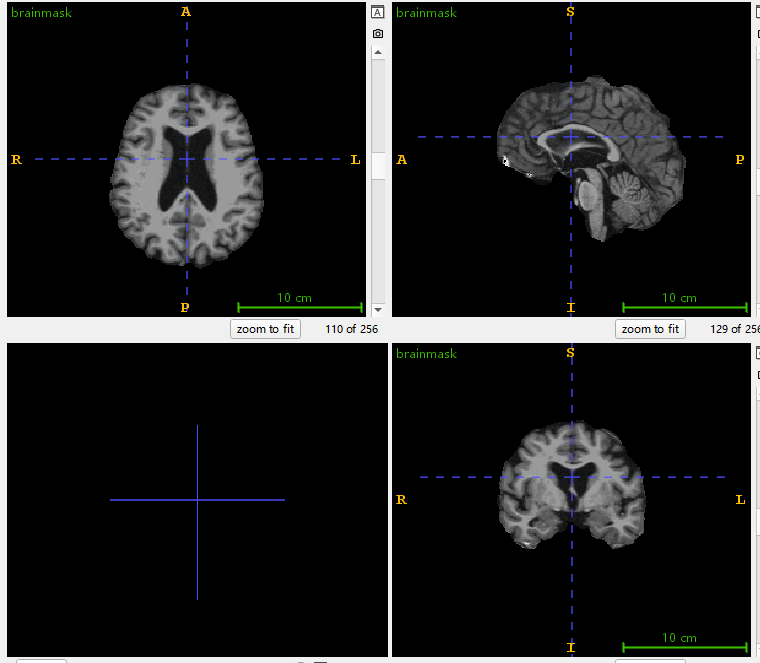Screen dimensions: 760x663
Task: Toggle the annotation 'A' icon in axial view
Action: (x=377, y=13)
